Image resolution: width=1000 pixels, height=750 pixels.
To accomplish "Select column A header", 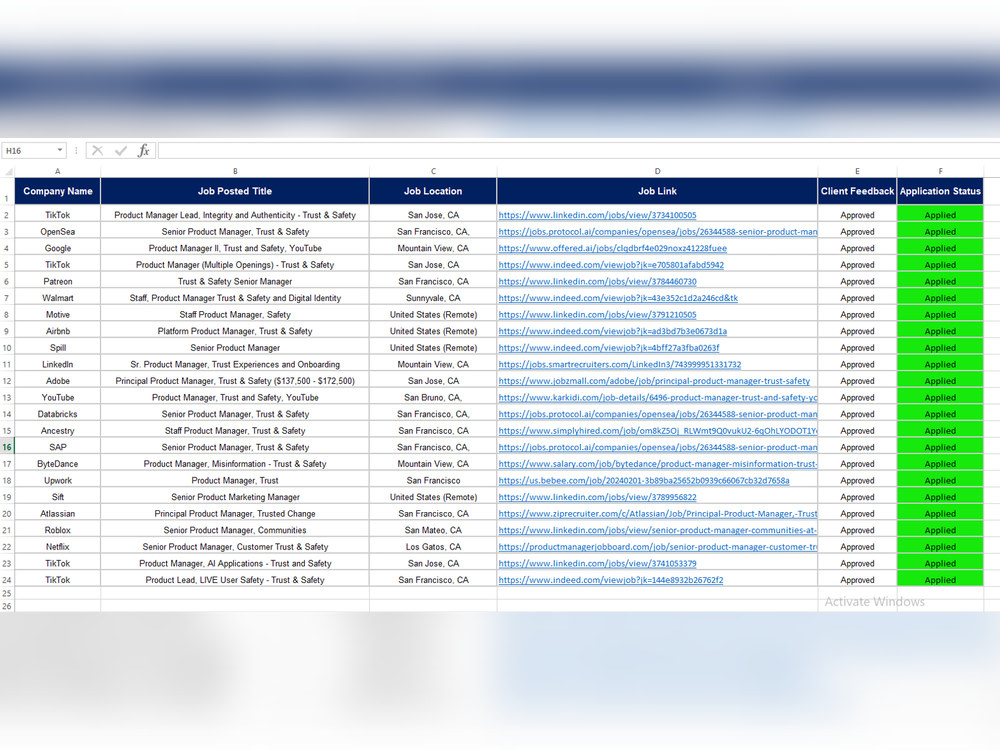I will tap(57, 171).
